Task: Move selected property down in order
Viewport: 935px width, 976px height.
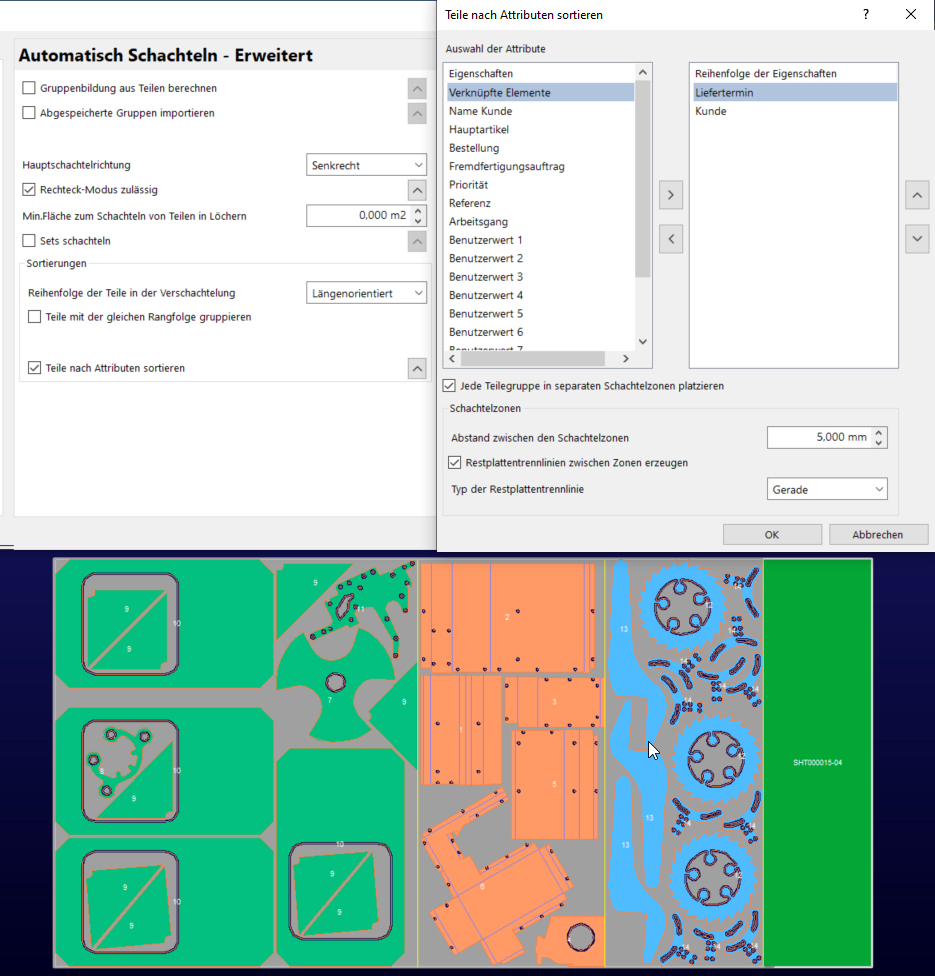Action: click(x=917, y=239)
